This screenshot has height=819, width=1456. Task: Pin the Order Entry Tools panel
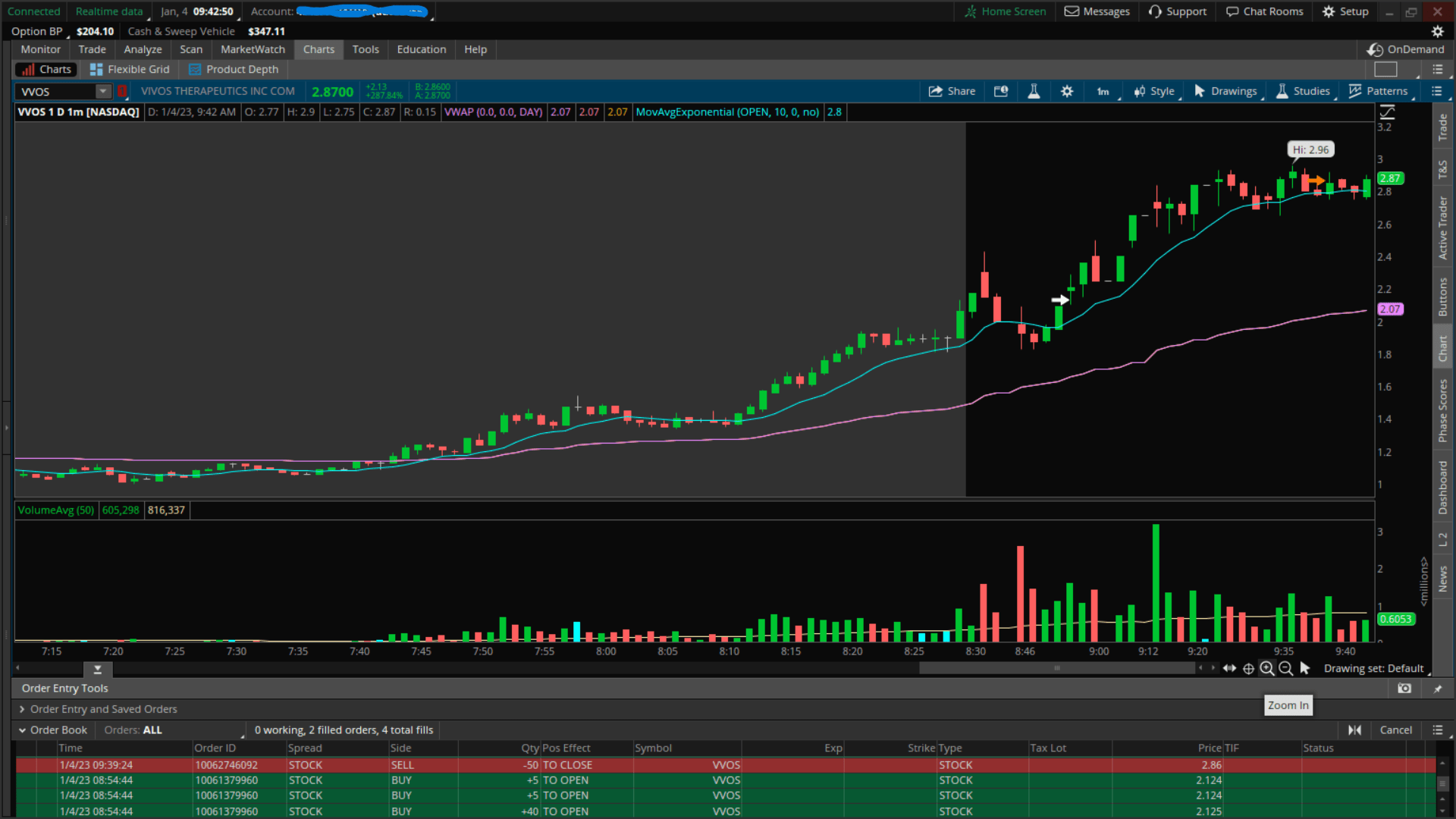pos(1438,689)
